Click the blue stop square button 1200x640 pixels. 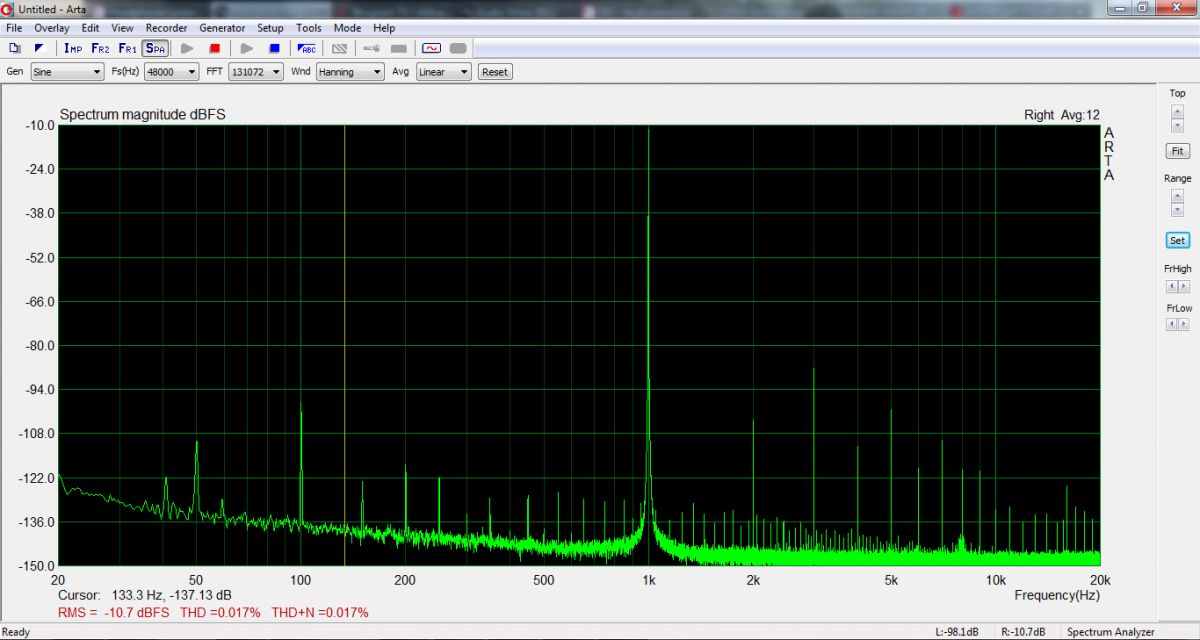coord(274,48)
